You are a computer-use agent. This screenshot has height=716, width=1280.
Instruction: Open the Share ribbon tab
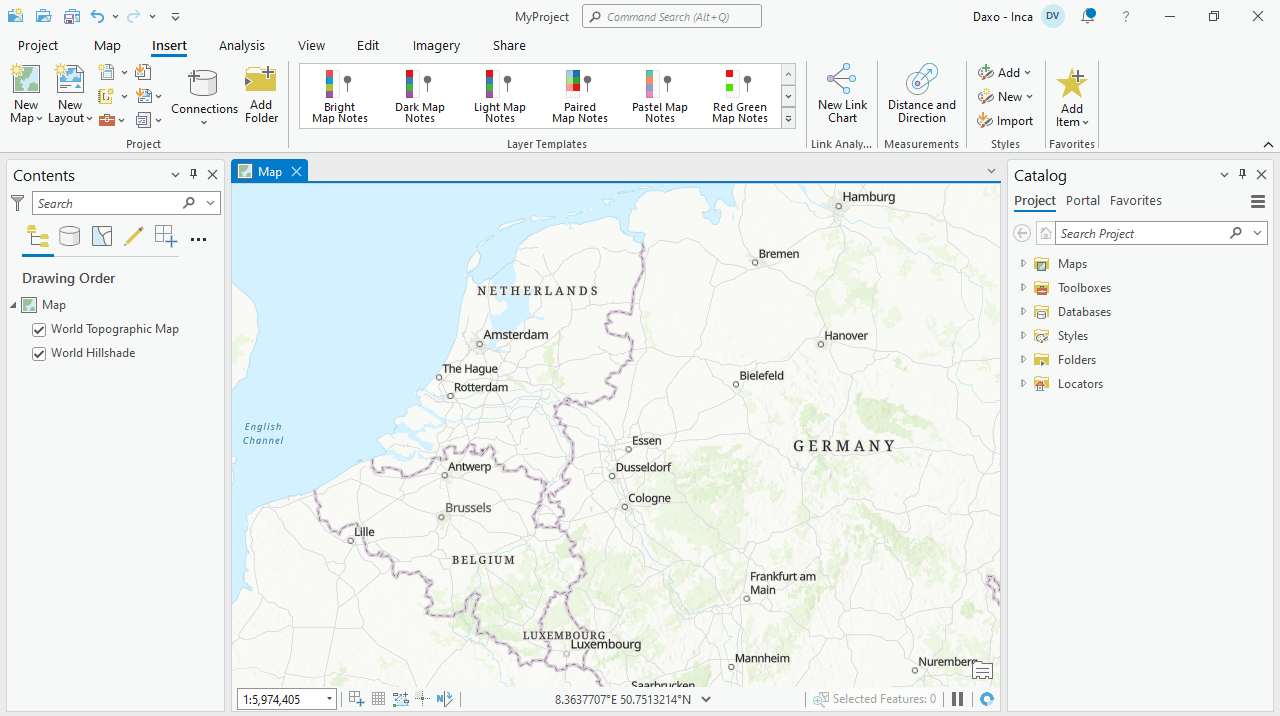tap(509, 45)
